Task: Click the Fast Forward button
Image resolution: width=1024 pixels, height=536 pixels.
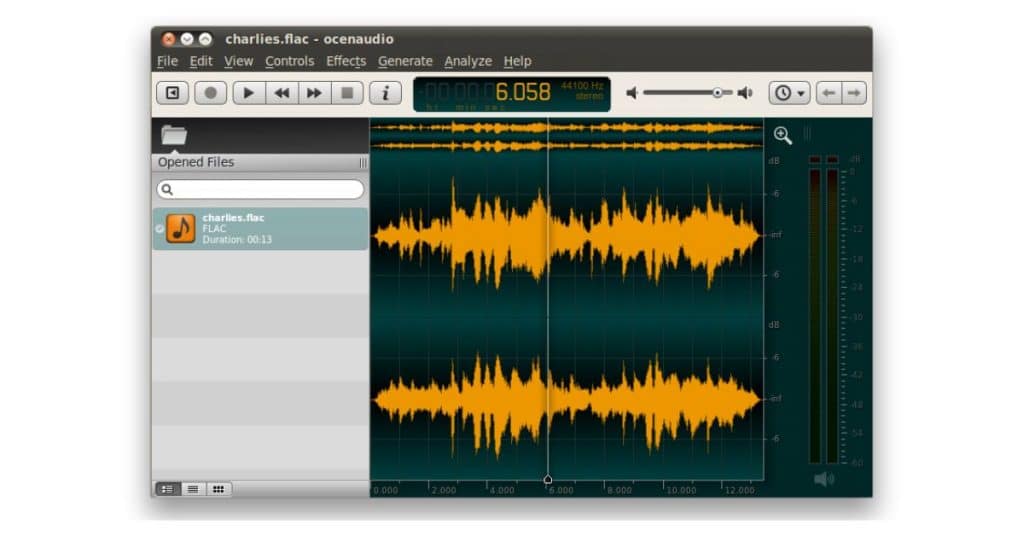Action: click(x=314, y=93)
